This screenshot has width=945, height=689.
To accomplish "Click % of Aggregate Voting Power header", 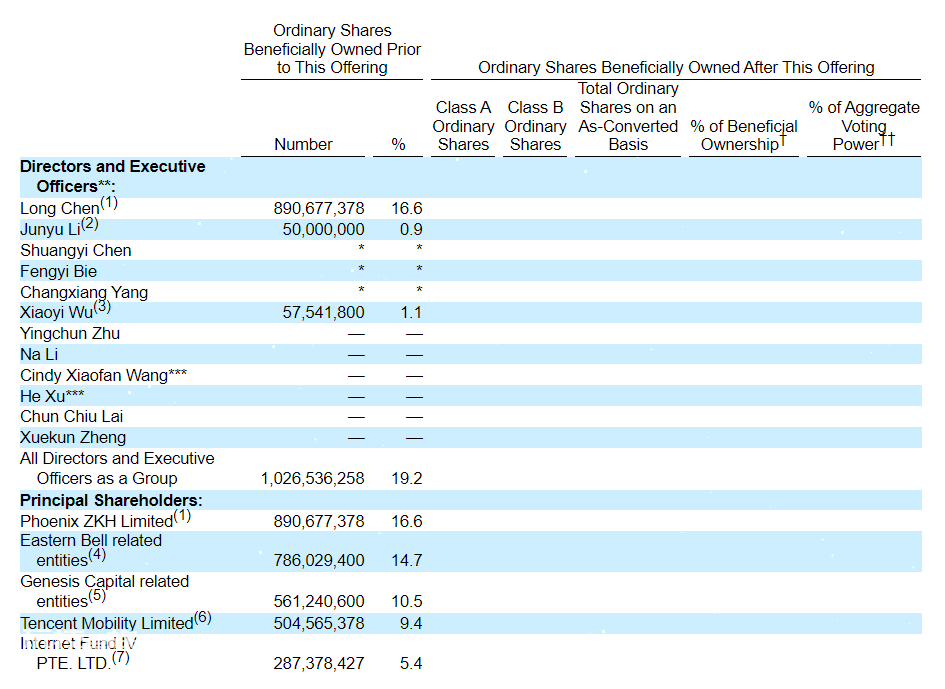I will 864,126.
